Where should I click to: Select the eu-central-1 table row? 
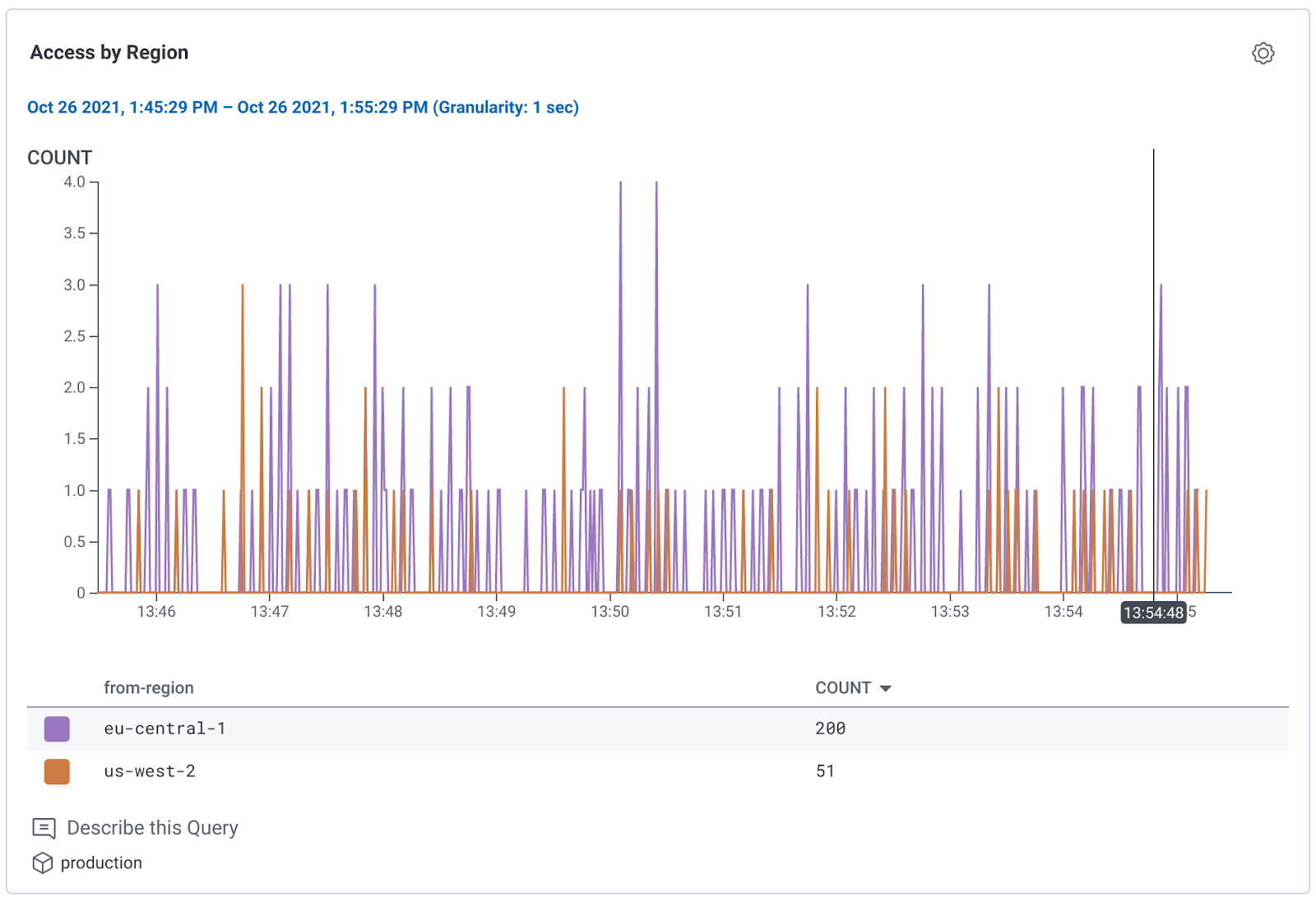493,729
